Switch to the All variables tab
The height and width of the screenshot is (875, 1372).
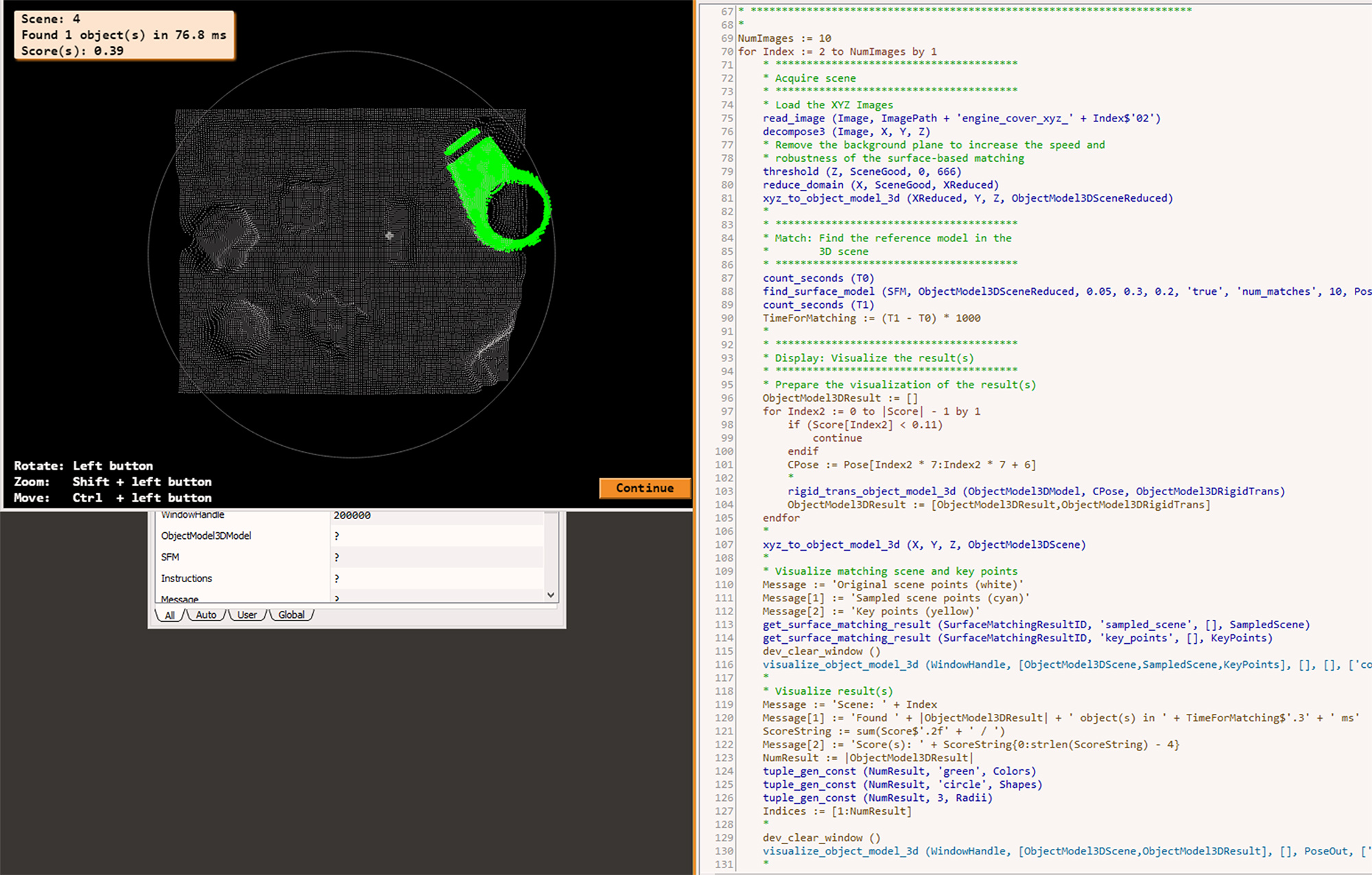coord(169,615)
